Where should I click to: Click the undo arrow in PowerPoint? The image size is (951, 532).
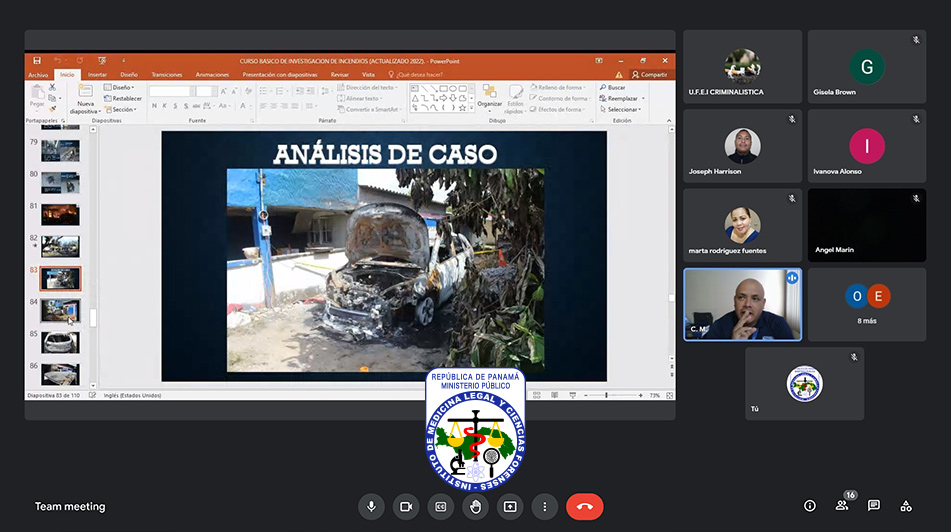[x=57, y=61]
